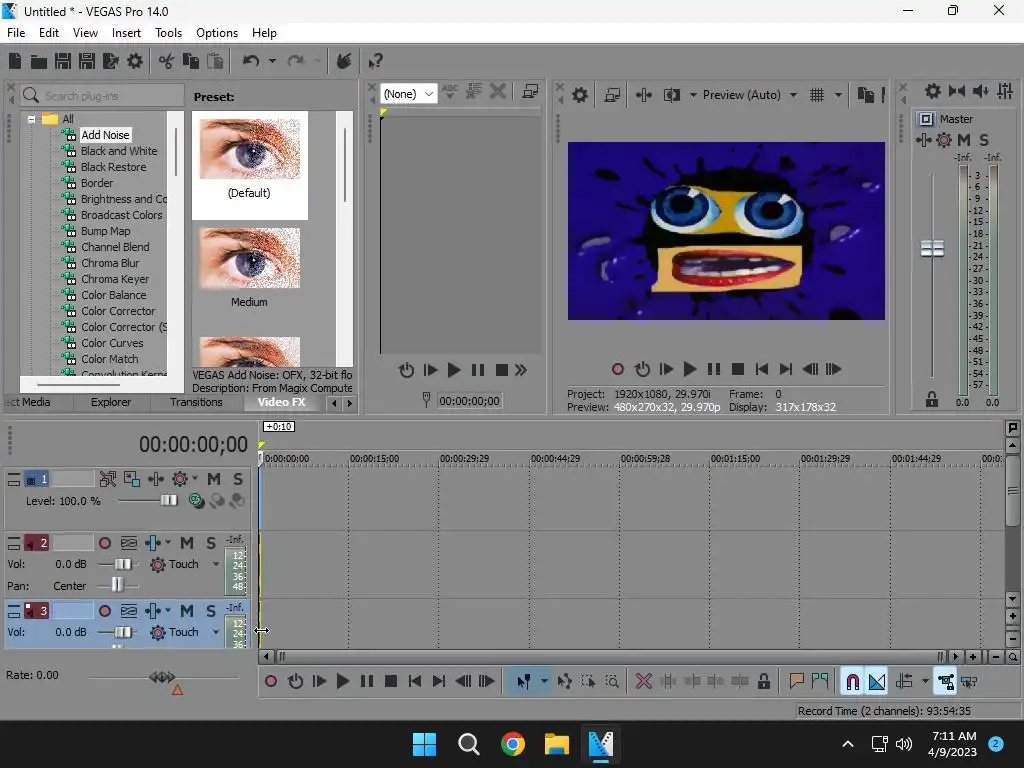Open the project Properties gear icon
The image size is (1024, 768).
click(x=135, y=61)
